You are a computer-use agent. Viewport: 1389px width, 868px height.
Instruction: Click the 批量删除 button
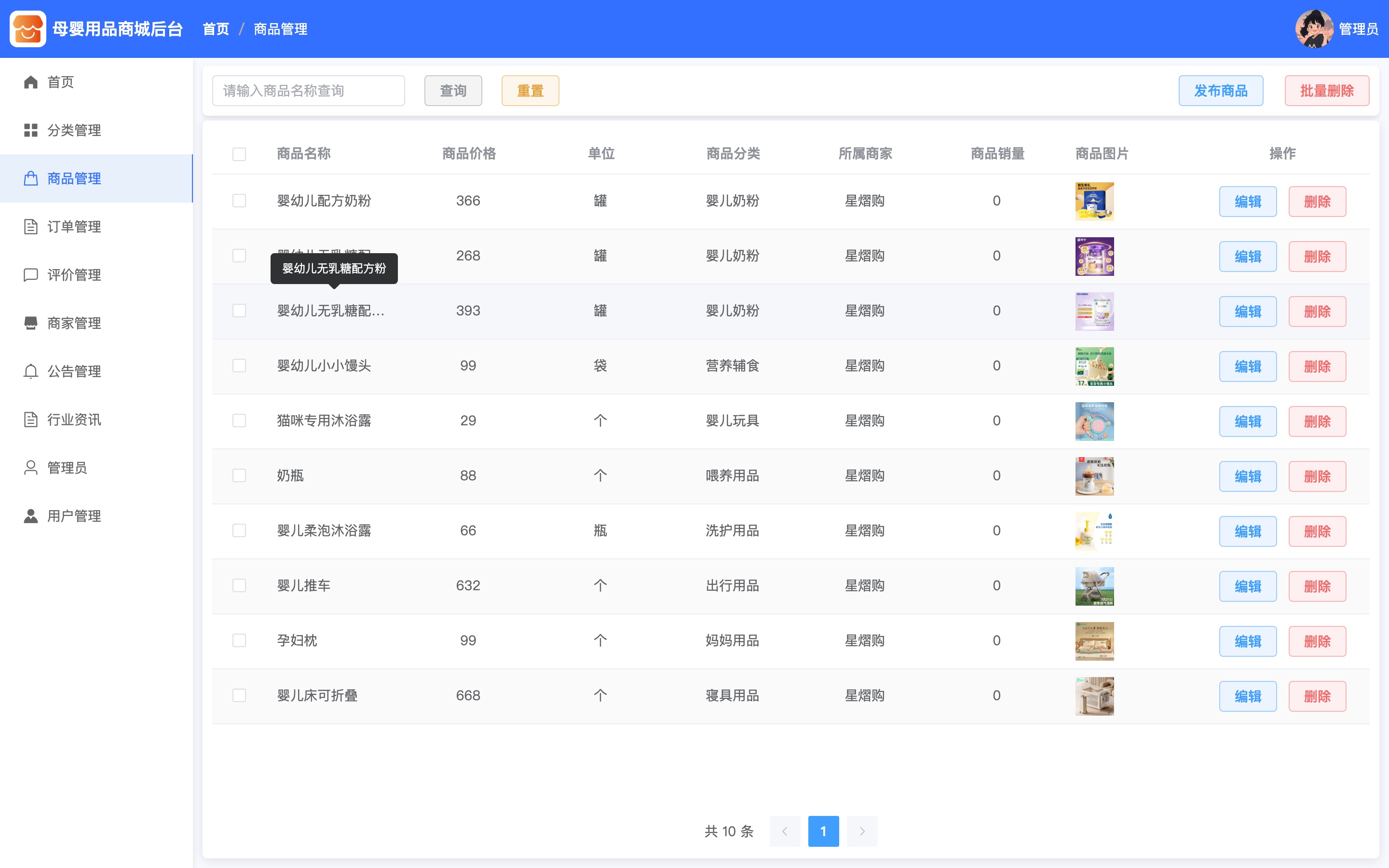point(1327,91)
